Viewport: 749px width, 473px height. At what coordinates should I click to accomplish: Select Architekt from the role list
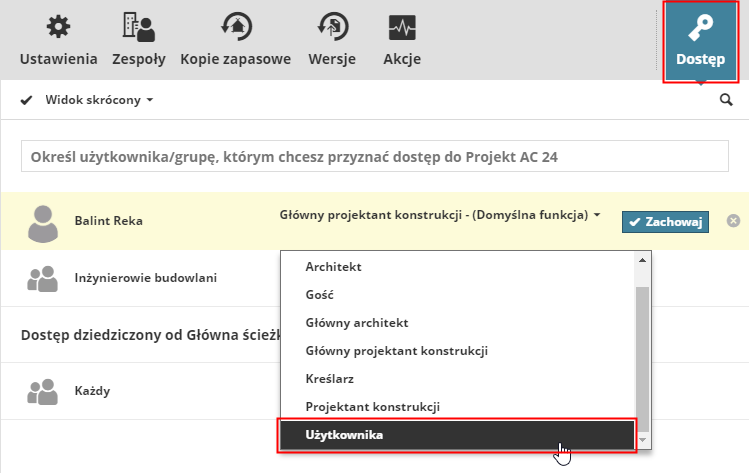[333, 267]
